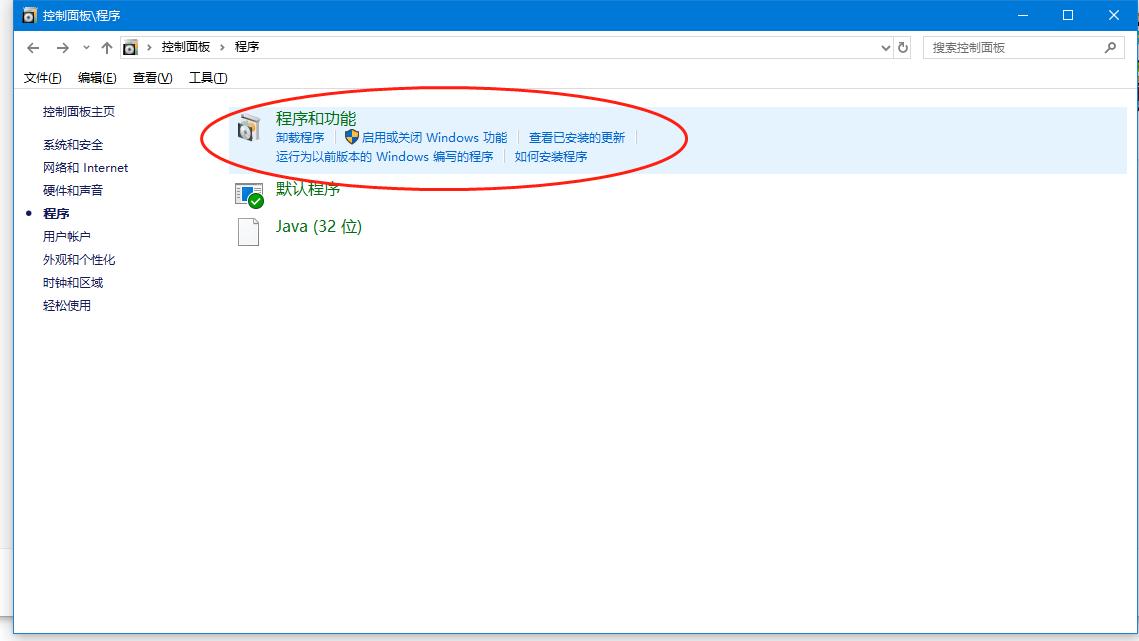Viewport: 1139px width, 641px height.
Task: Click the refresh icon beside the address bar
Action: coord(902,47)
